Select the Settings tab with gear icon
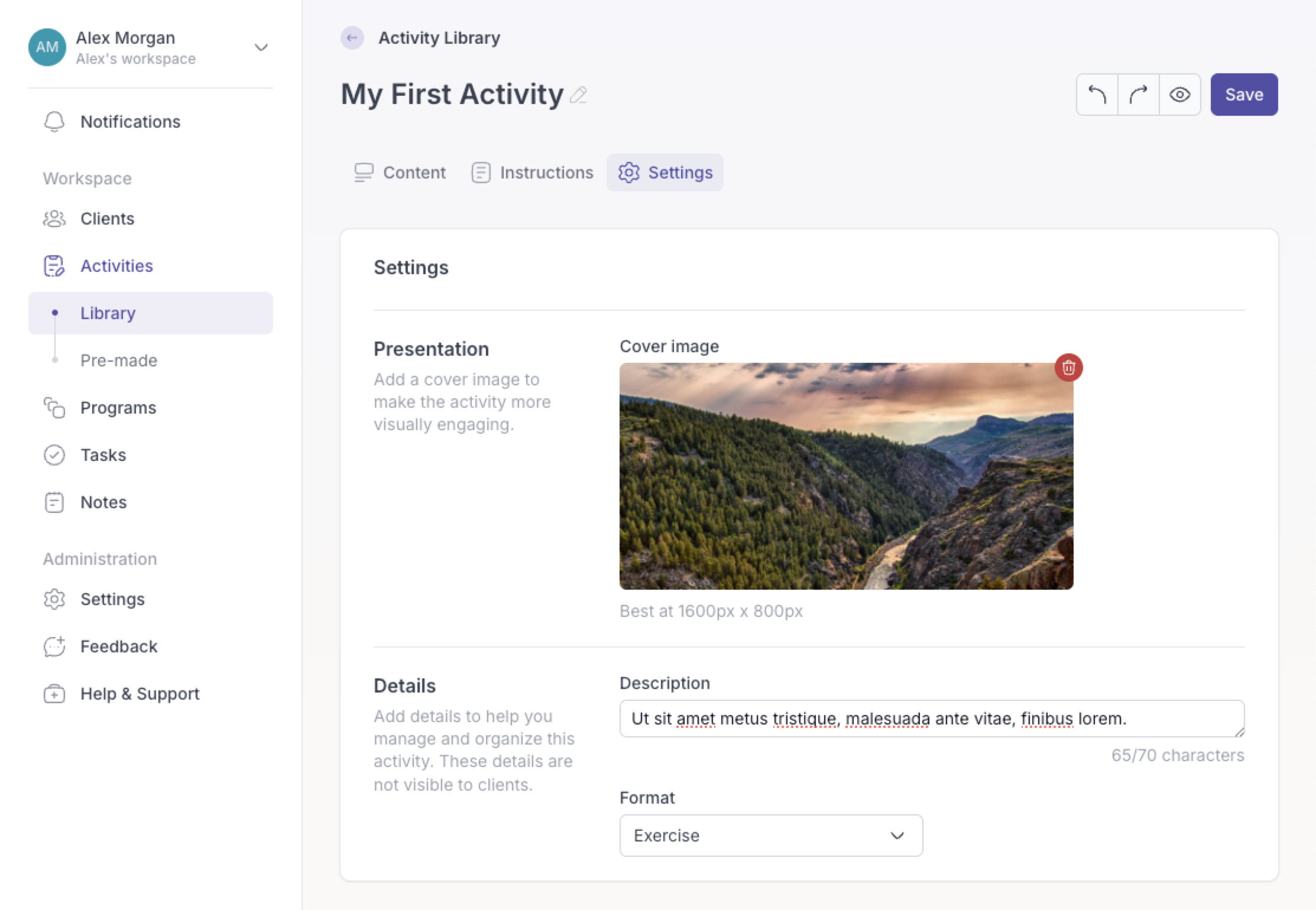The height and width of the screenshot is (910, 1316). pyautogui.click(x=665, y=173)
